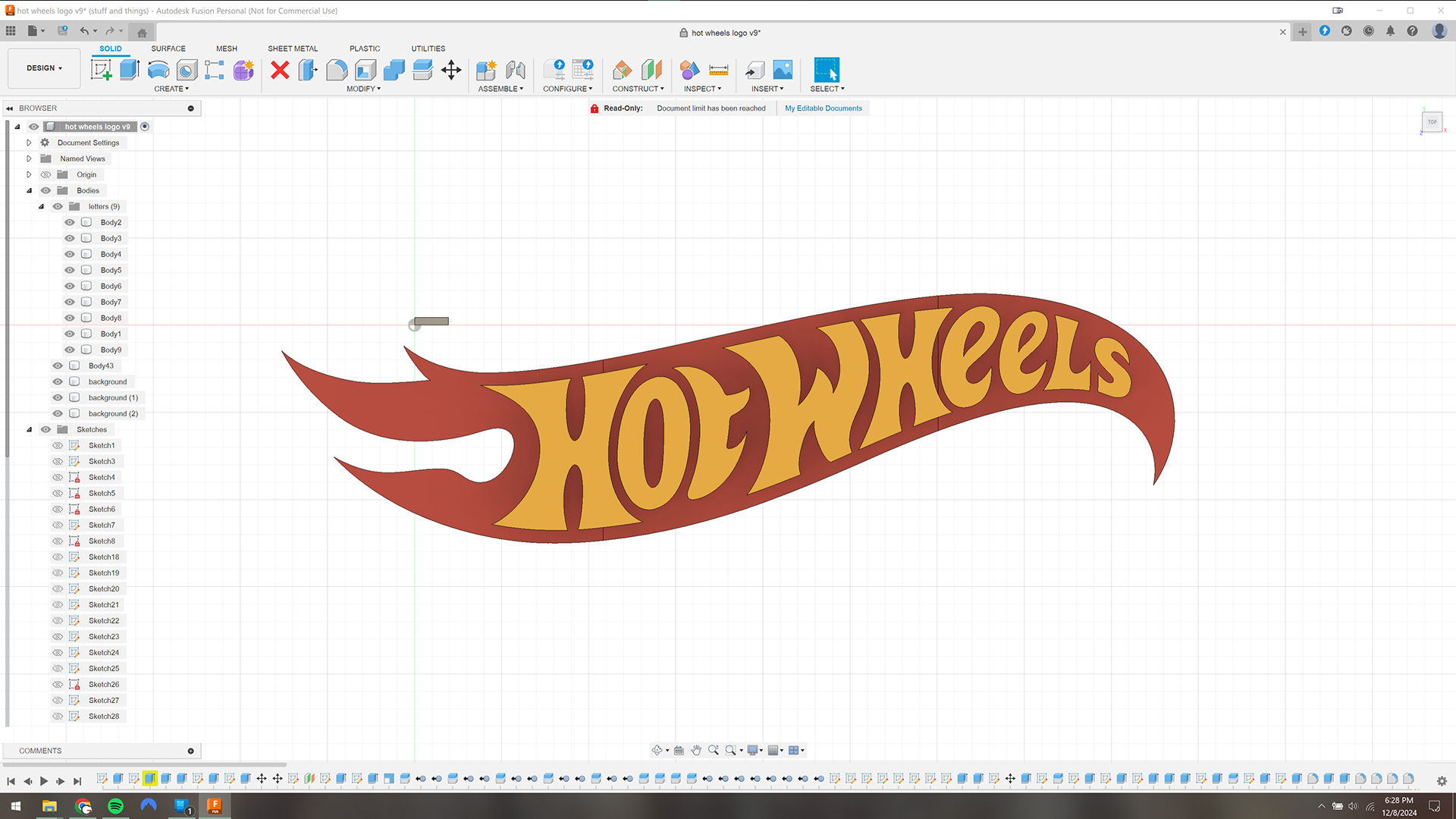The height and width of the screenshot is (819, 1456).
Task: Select the Create Form purple icon
Action: point(243,70)
